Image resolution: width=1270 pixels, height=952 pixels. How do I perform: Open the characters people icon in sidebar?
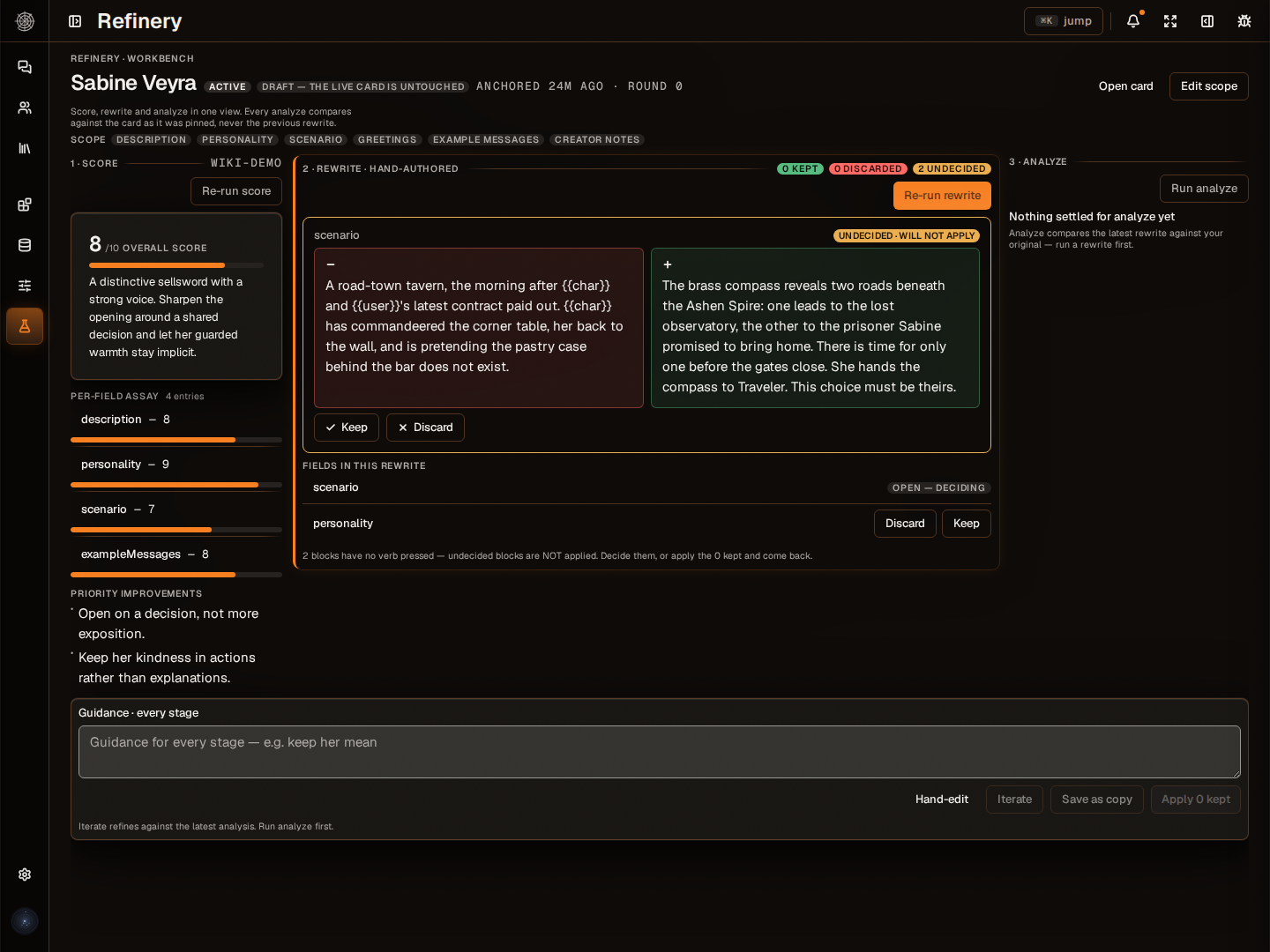tap(25, 108)
